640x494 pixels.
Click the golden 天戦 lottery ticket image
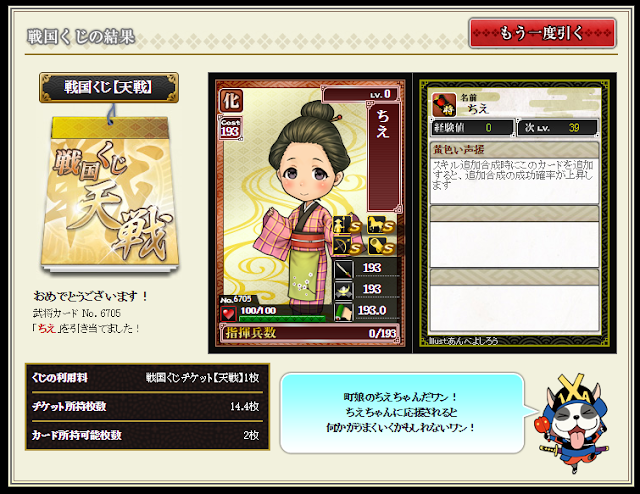(x=110, y=194)
